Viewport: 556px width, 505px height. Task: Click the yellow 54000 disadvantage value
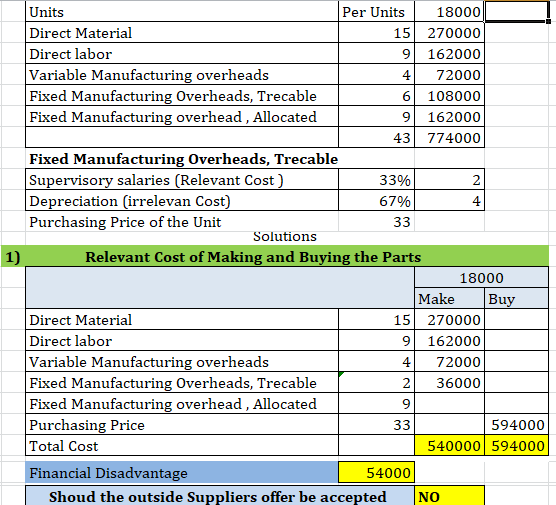pos(376,472)
